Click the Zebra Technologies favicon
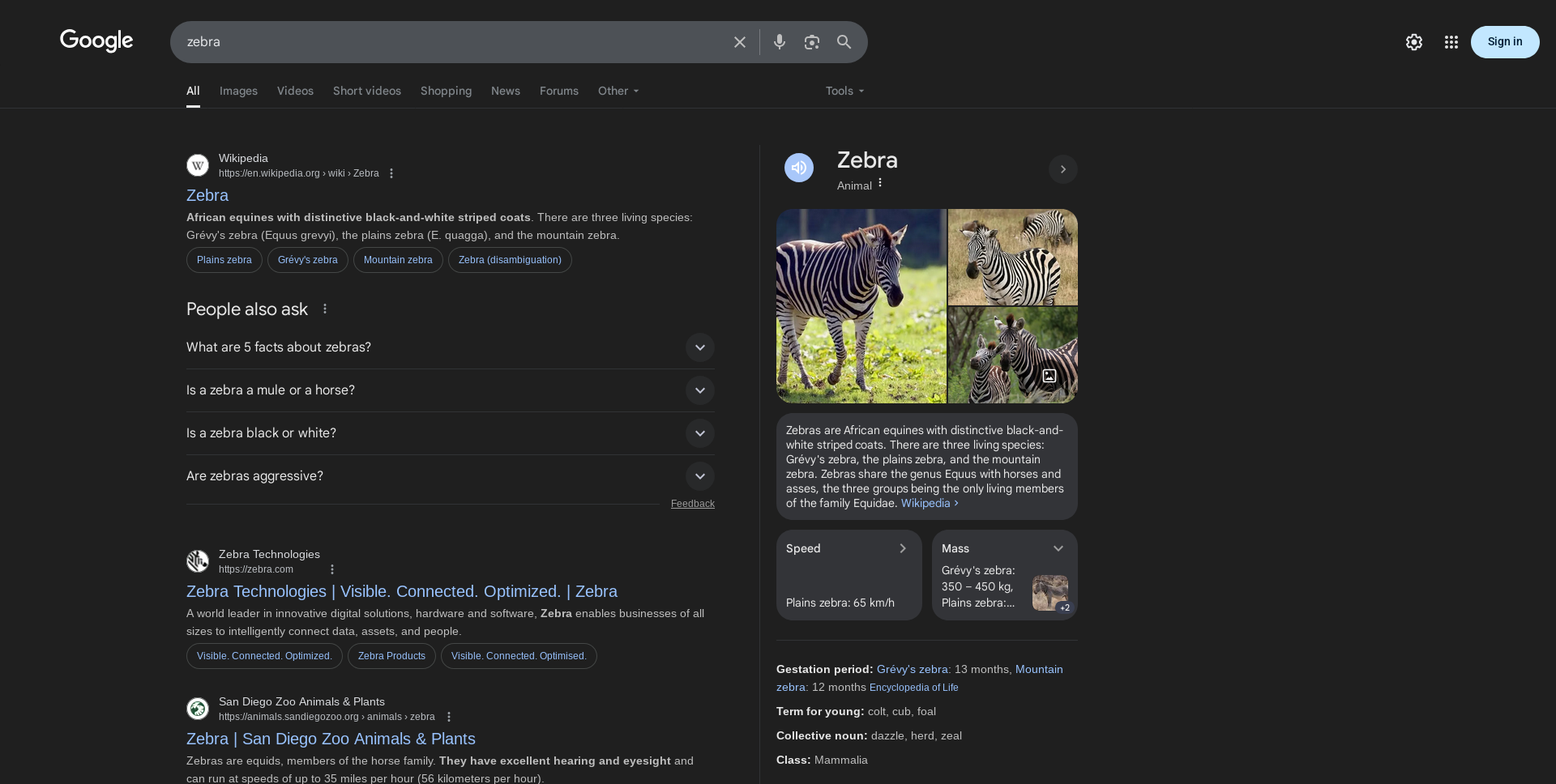This screenshot has height=784, width=1556. 198,561
